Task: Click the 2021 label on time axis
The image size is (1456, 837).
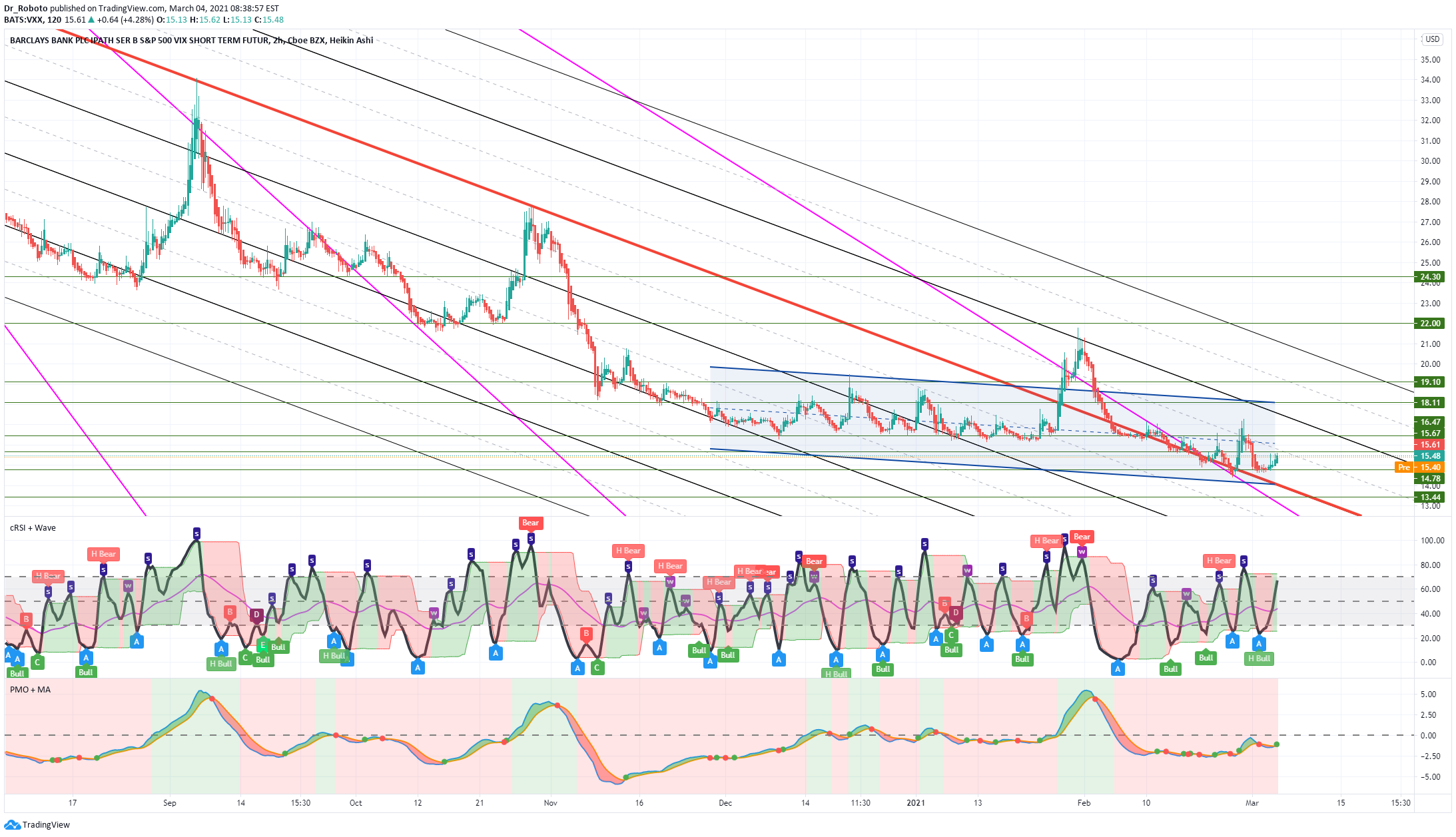Action: (916, 803)
